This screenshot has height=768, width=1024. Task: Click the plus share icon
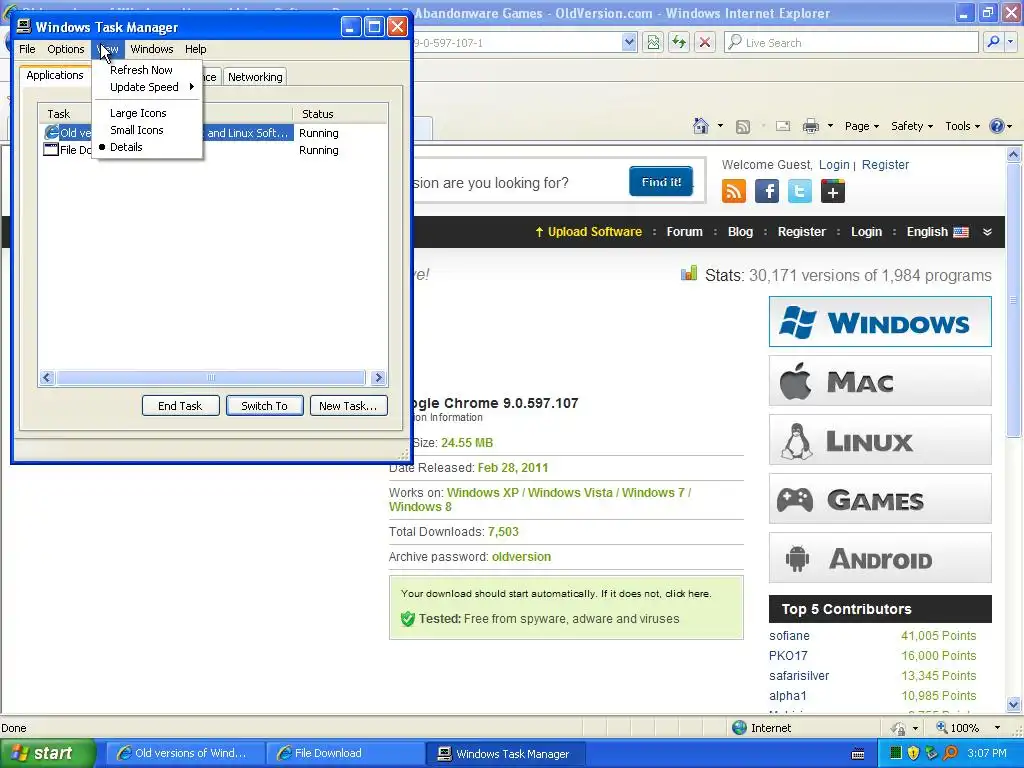833,191
